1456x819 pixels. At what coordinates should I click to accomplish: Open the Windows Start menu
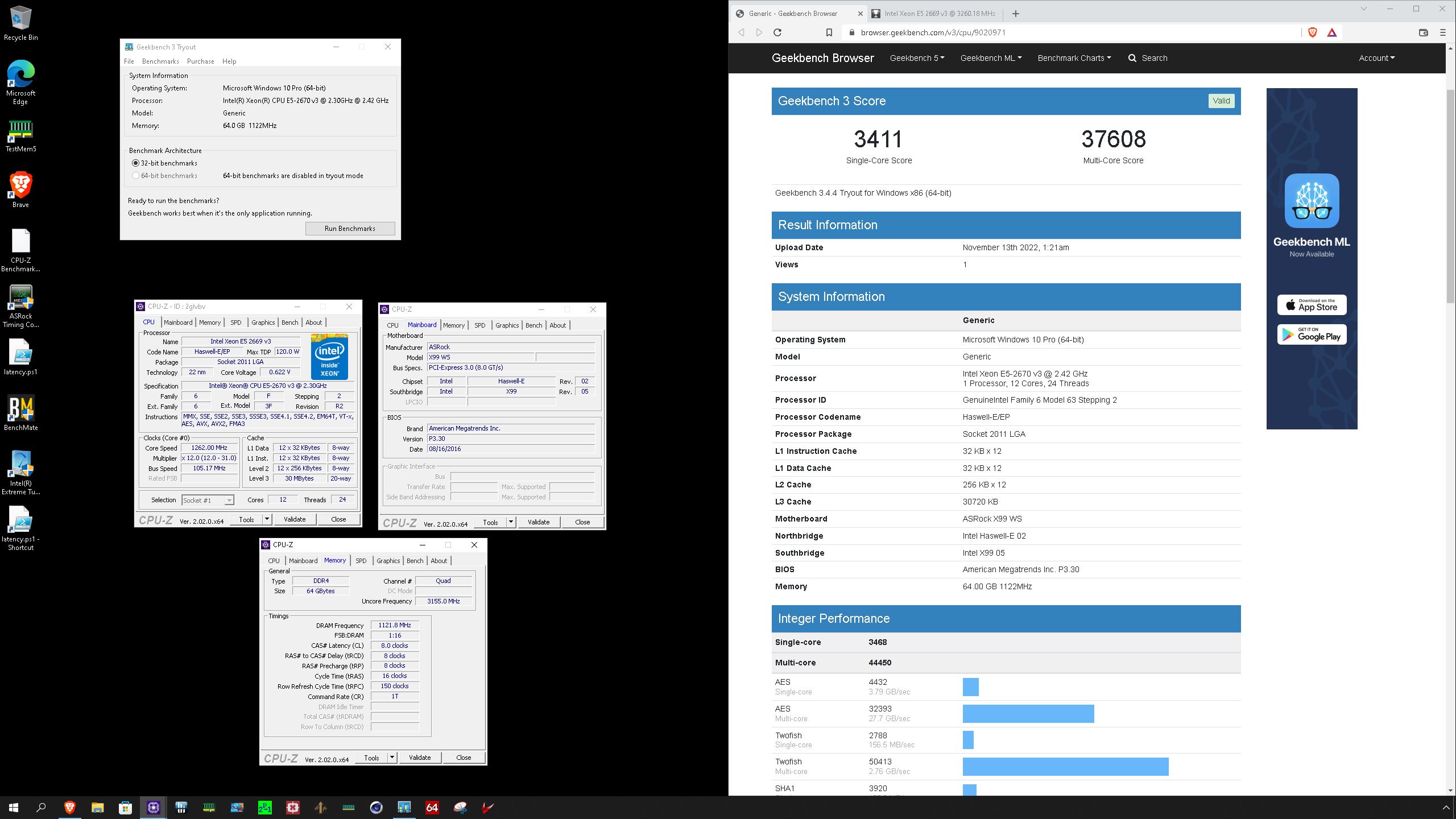point(14,808)
